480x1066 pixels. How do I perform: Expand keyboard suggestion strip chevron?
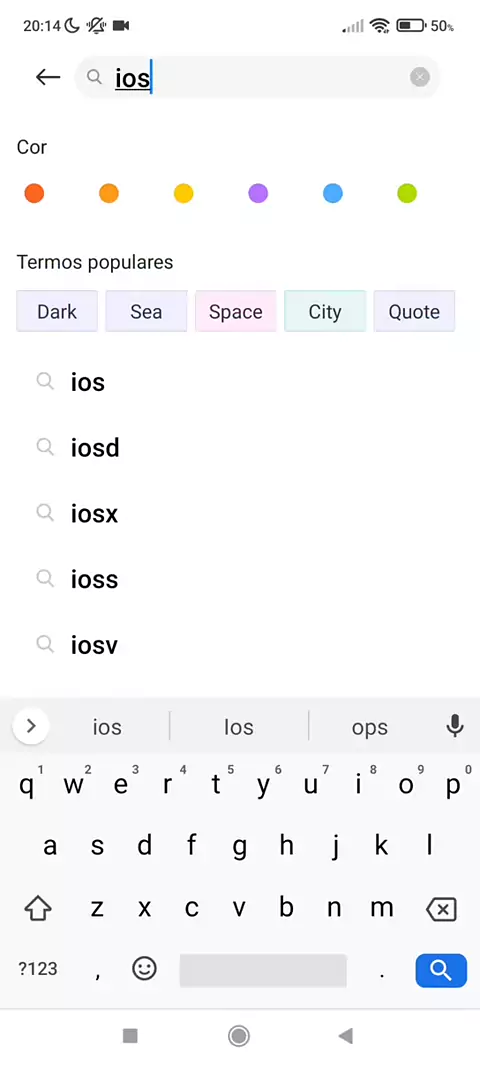31,726
